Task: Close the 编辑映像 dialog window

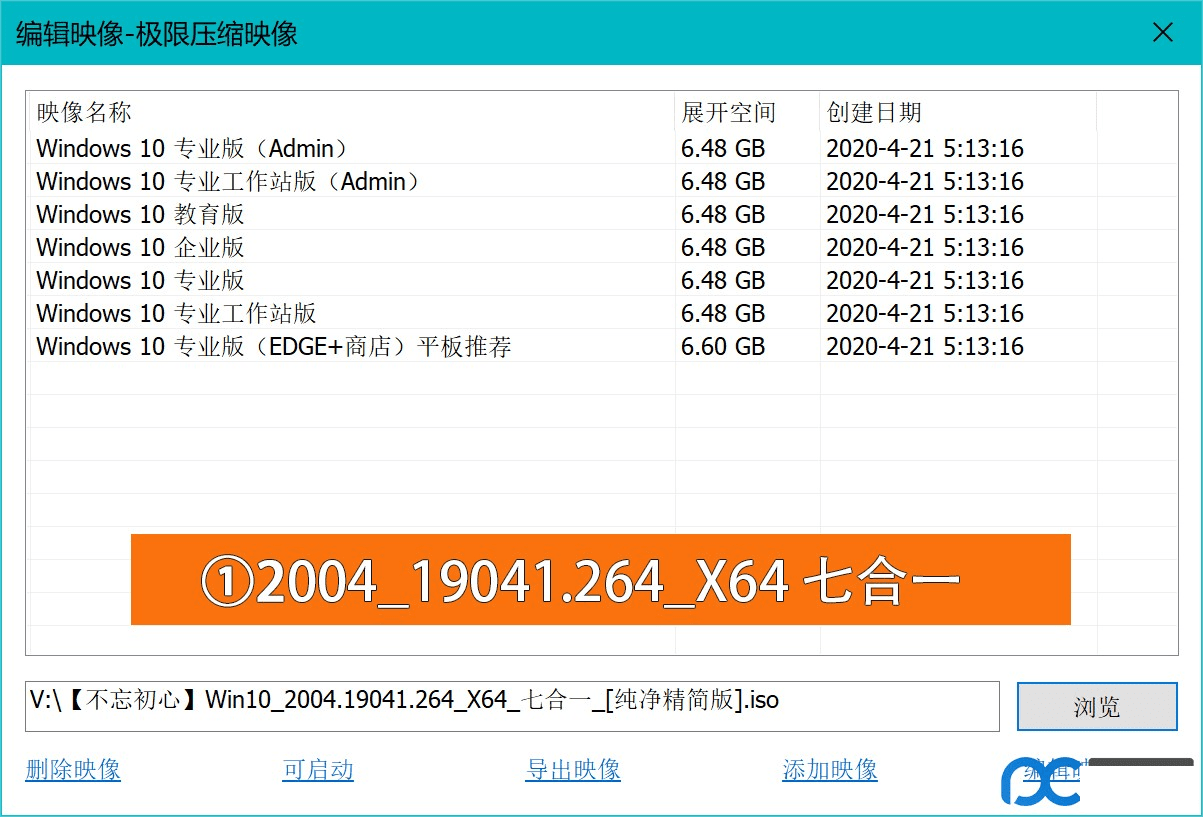Action: 1163,33
